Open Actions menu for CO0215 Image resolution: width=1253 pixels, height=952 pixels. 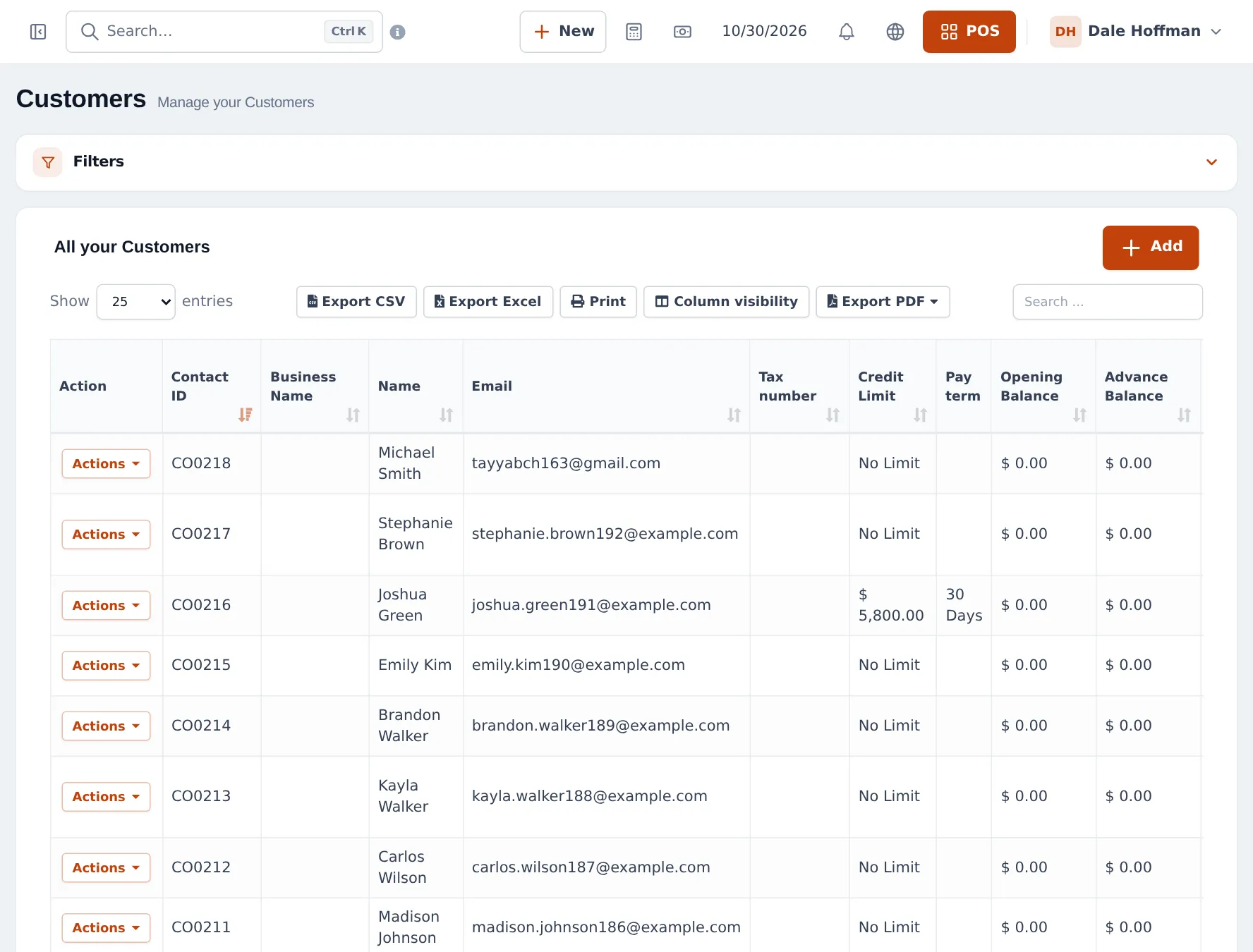(x=106, y=666)
